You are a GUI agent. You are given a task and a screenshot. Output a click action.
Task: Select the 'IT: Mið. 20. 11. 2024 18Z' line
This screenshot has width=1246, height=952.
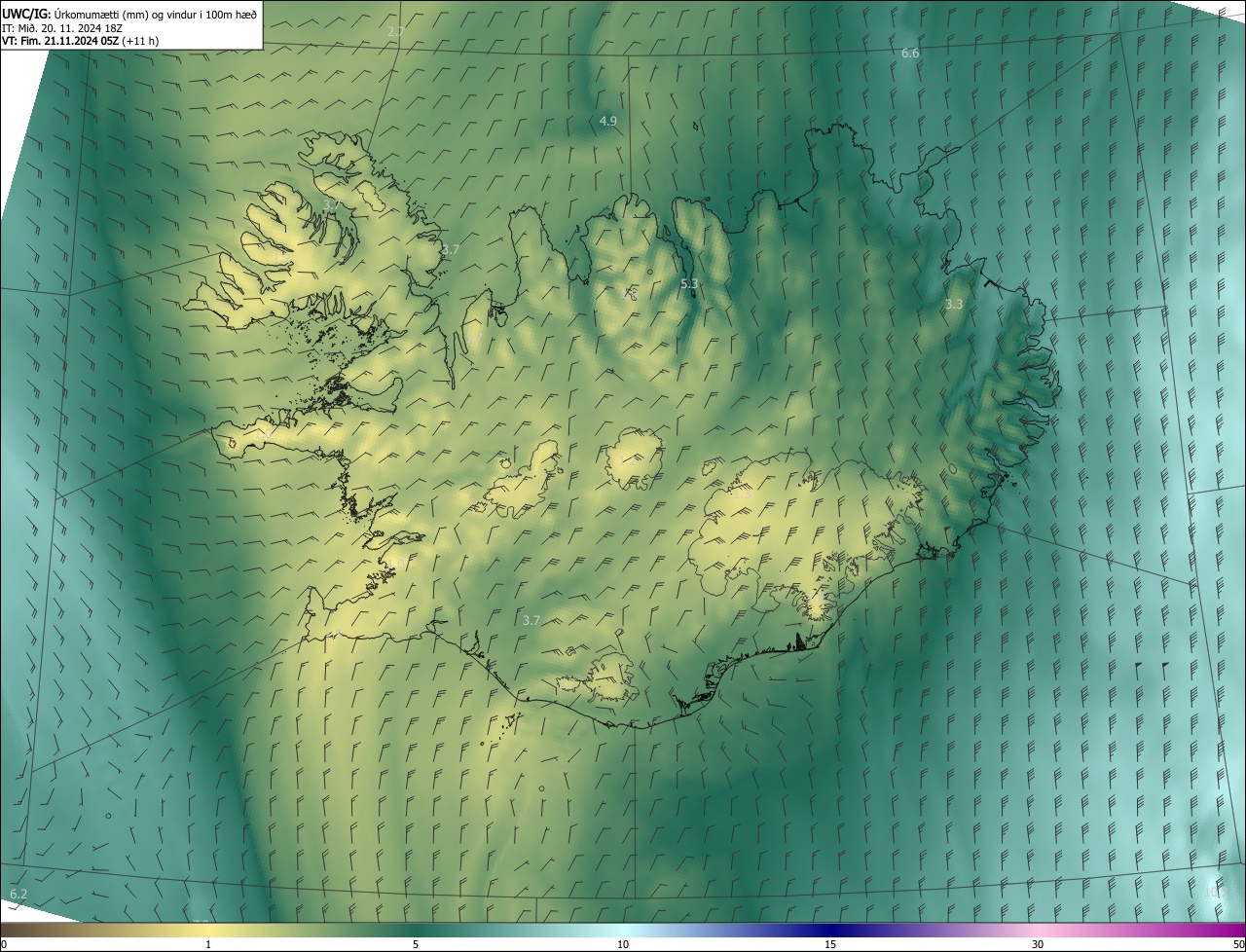(x=60, y=27)
